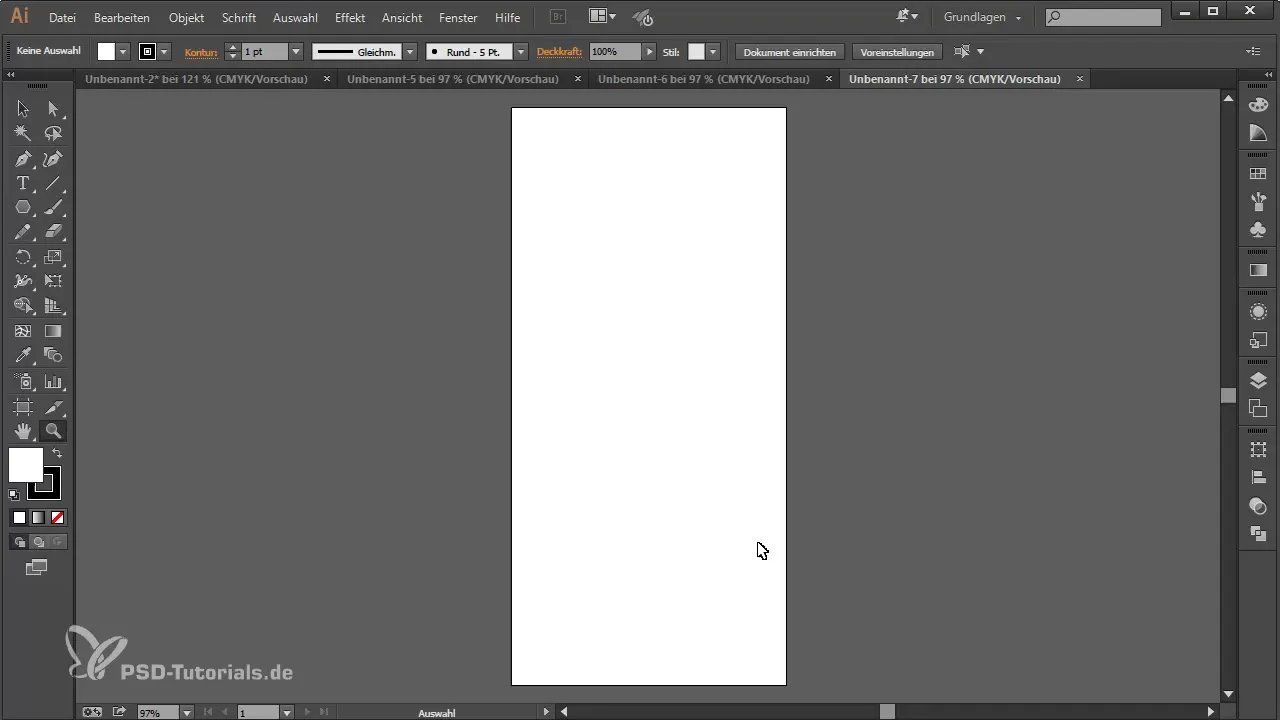Open the Color palette panel
Image resolution: width=1280 pixels, height=720 pixels.
[1259, 105]
